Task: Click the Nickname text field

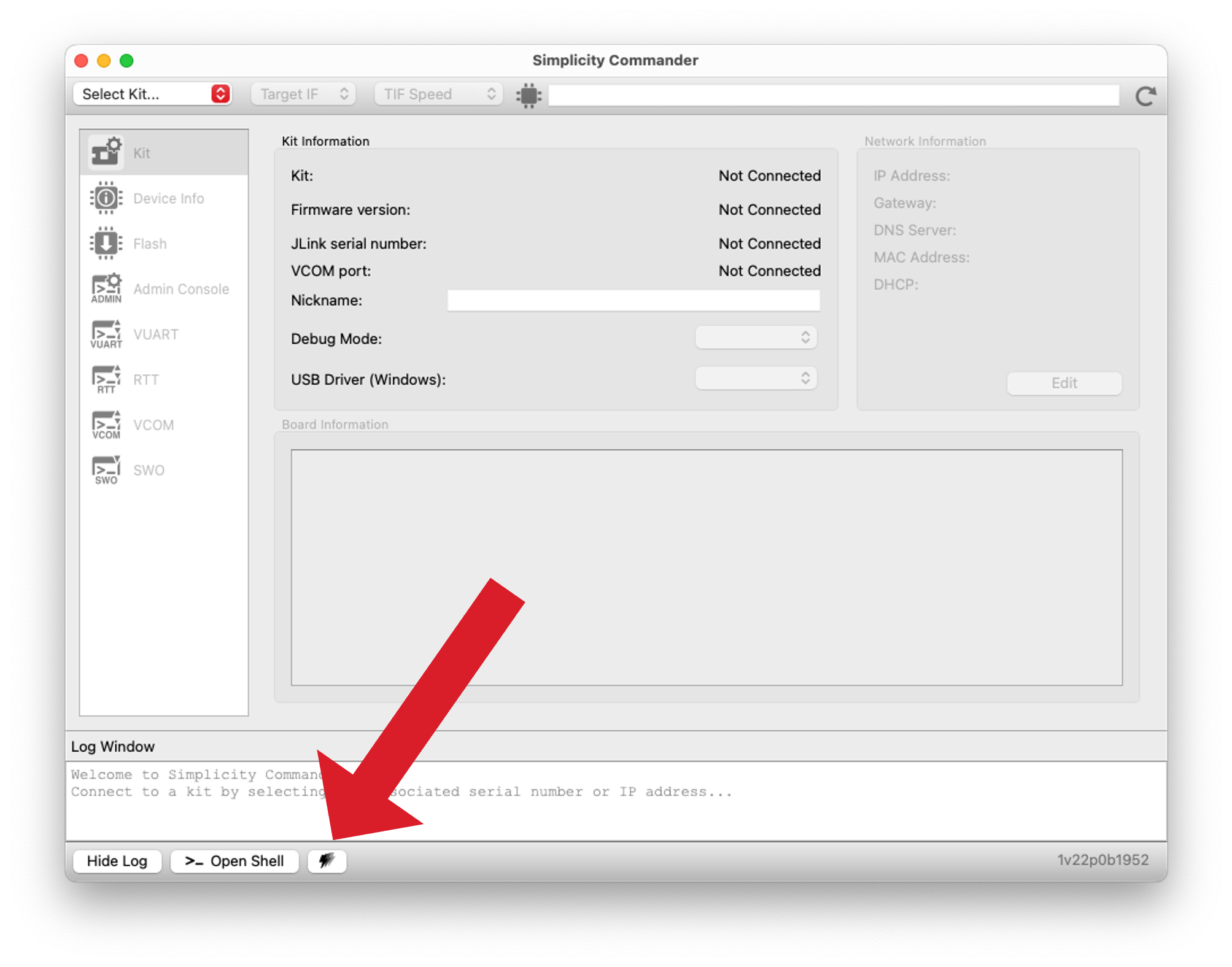Action: (633, 301)
